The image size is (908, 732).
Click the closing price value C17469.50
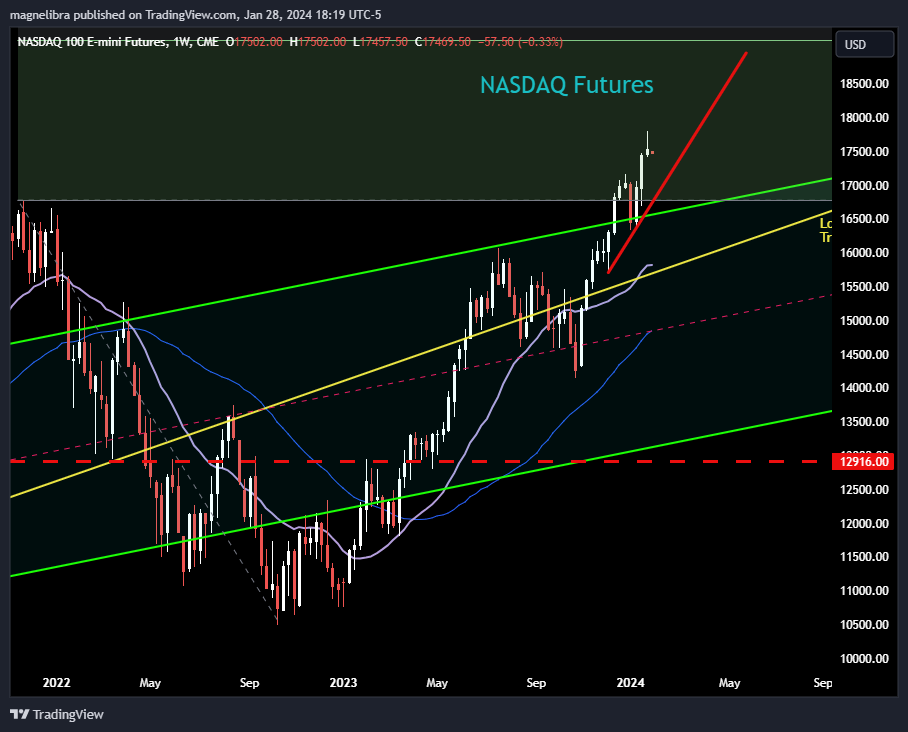[442, 42]
